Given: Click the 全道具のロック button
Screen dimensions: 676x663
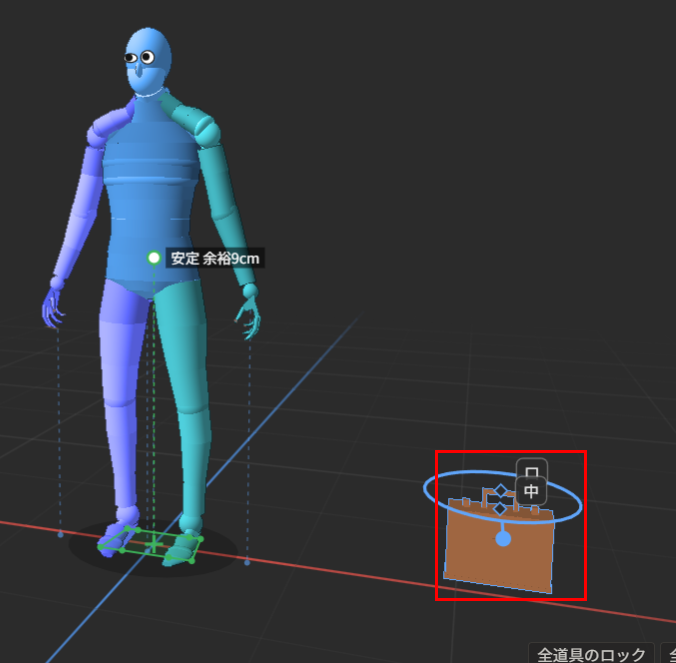Looking at the screenshot, I should point(591,654).
